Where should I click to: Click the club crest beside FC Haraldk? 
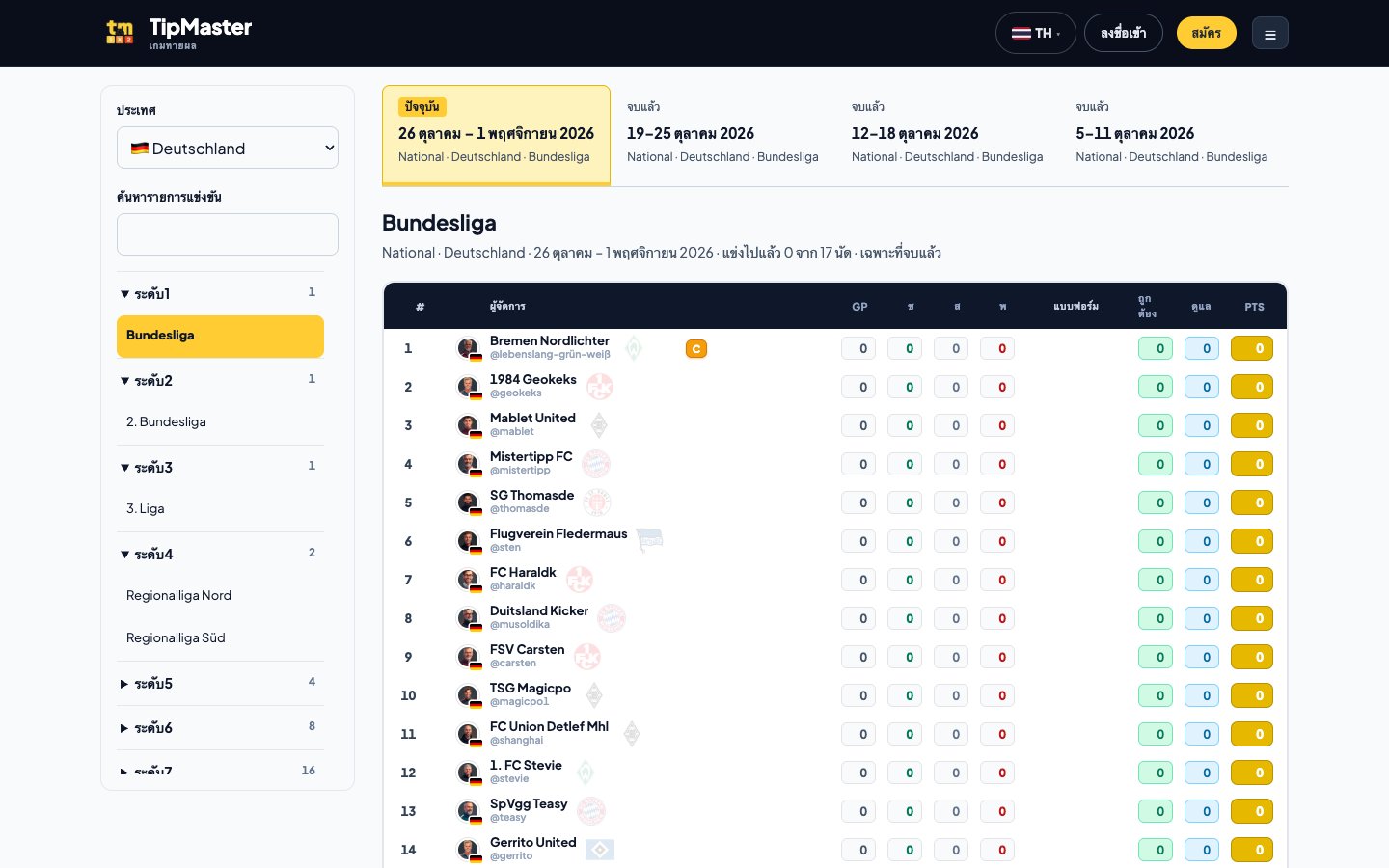click(580, 580)
